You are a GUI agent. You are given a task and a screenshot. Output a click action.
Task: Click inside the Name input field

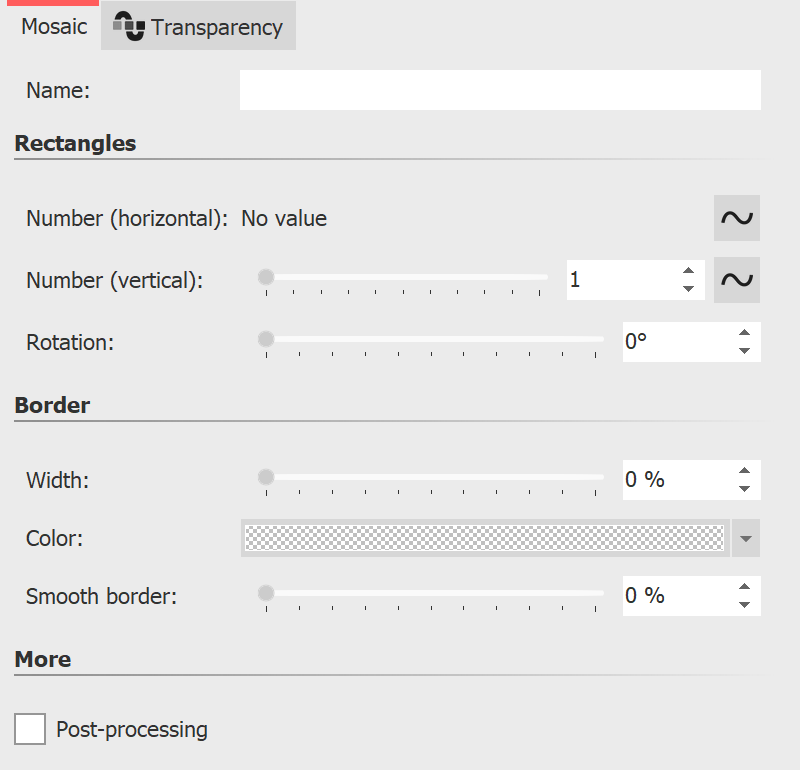[498, 90]
